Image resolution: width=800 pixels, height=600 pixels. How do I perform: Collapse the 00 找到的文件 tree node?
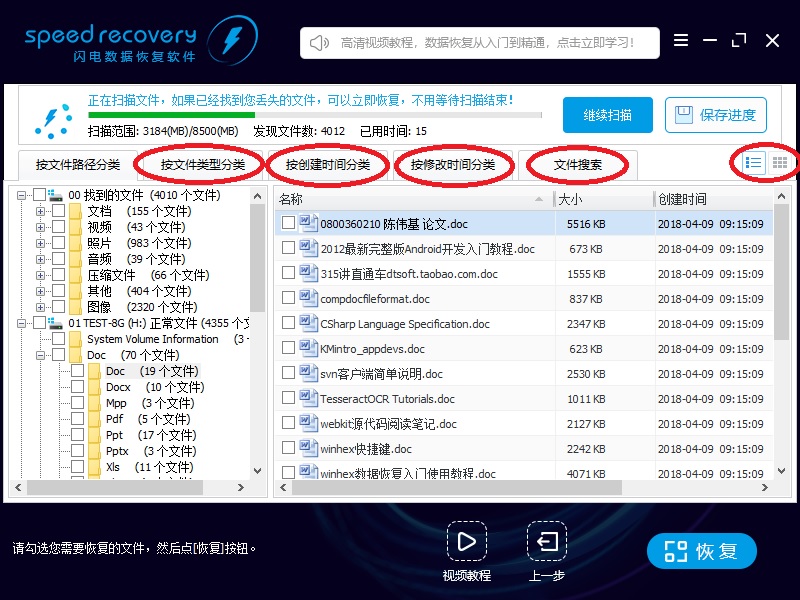(x=22, y=195)
